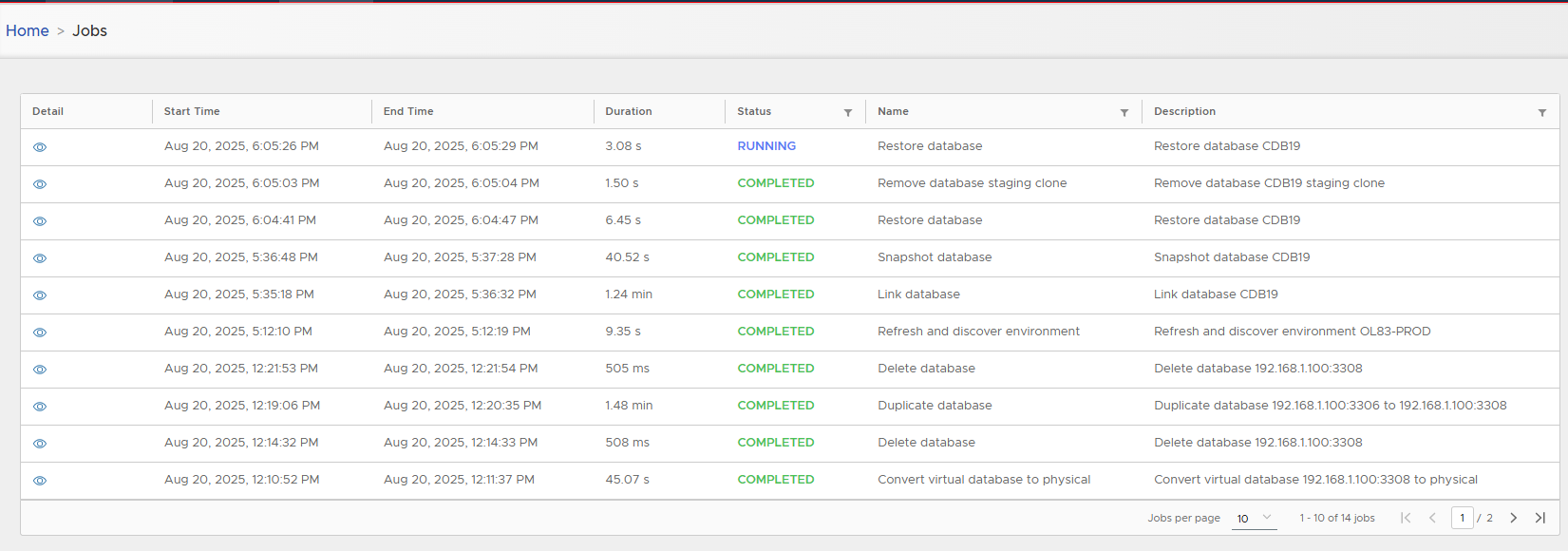Viewport: 1568px width, 551px height.
Task: Open detail eye icon for Snapshot database job
Action: 40,258
